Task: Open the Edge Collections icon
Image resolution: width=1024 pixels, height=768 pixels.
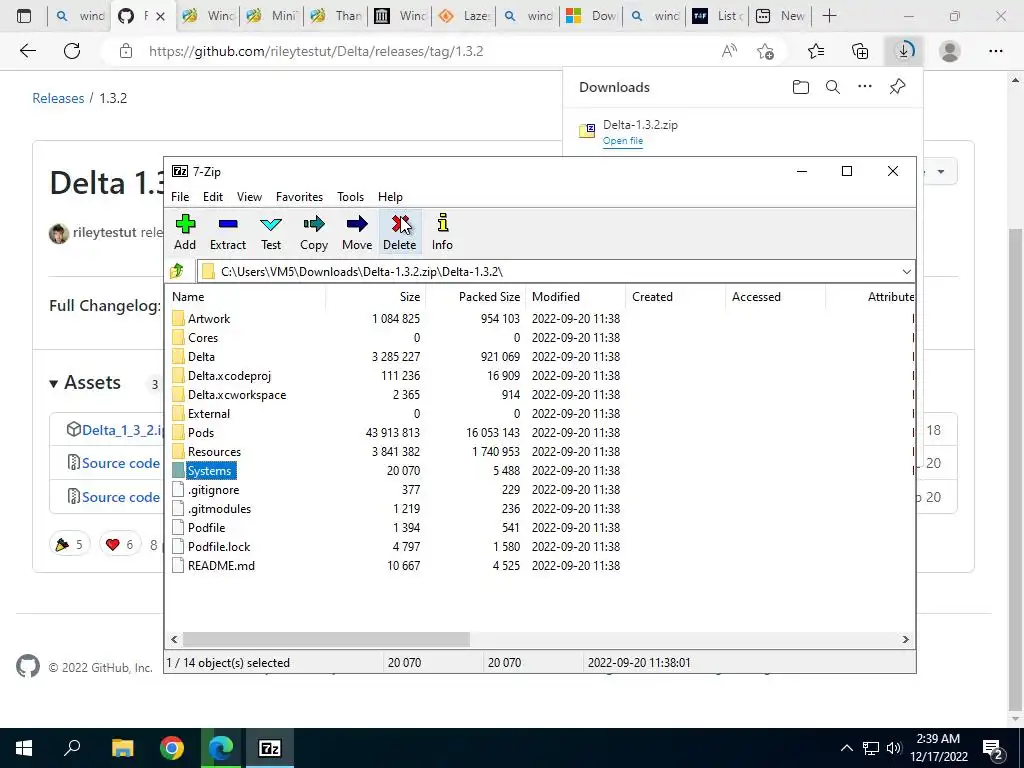Action: pyautogui.click(x=860, y=51)
